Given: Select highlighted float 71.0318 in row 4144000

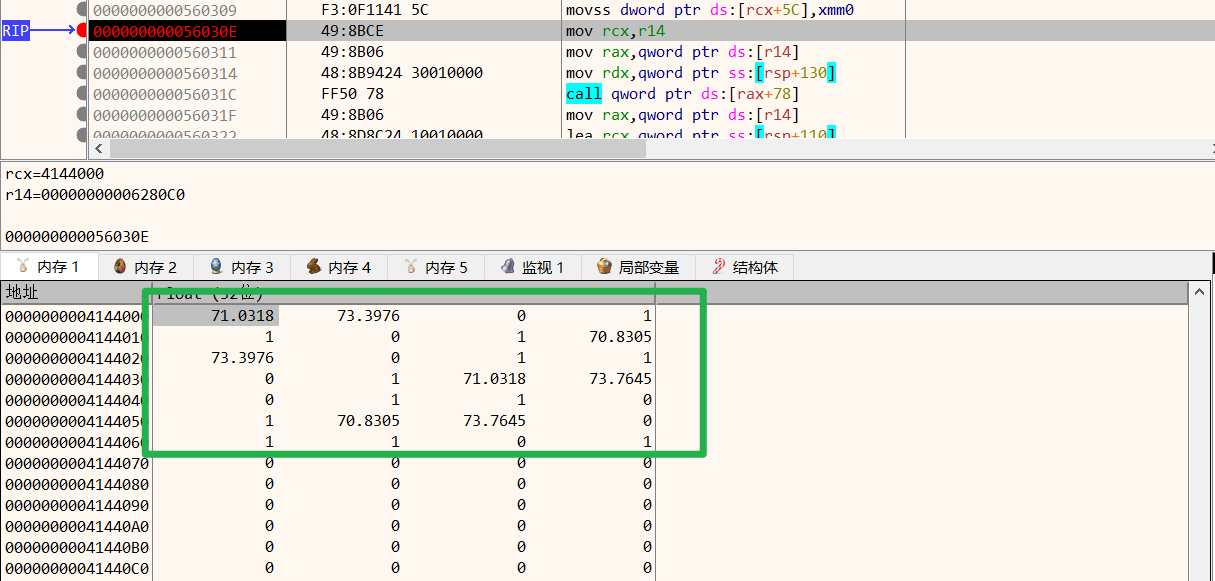Looking at the screenshot, I should click(242, 316).
